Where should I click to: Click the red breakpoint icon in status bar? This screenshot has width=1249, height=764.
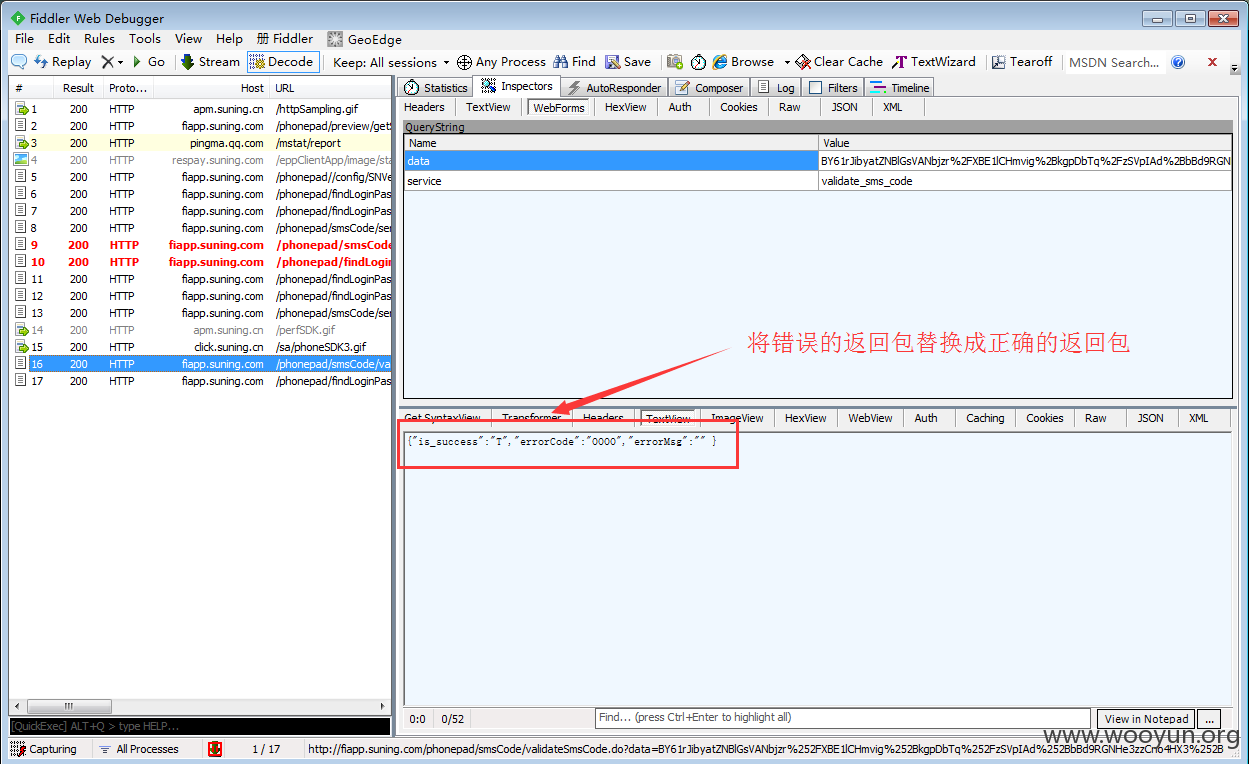click(215, 749)
